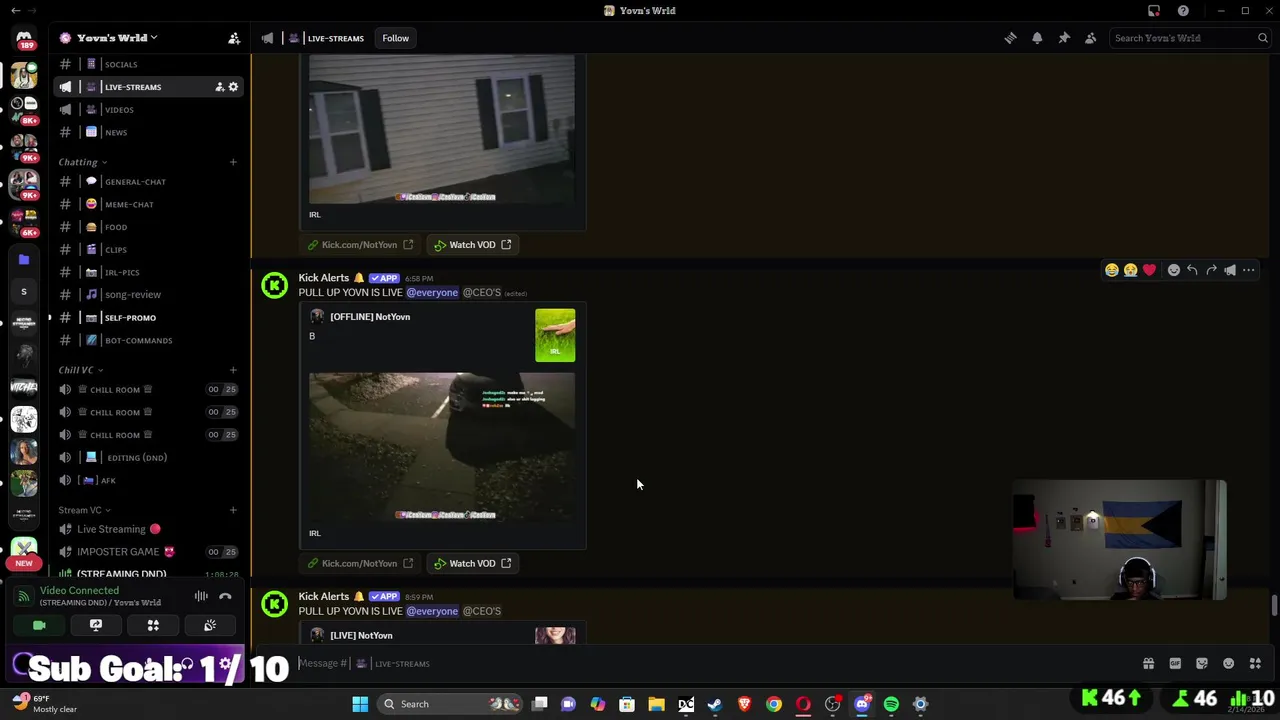The image size is (1280, 720).
Task: Toggle camera with the green video button
Action: tap(39, 625)
